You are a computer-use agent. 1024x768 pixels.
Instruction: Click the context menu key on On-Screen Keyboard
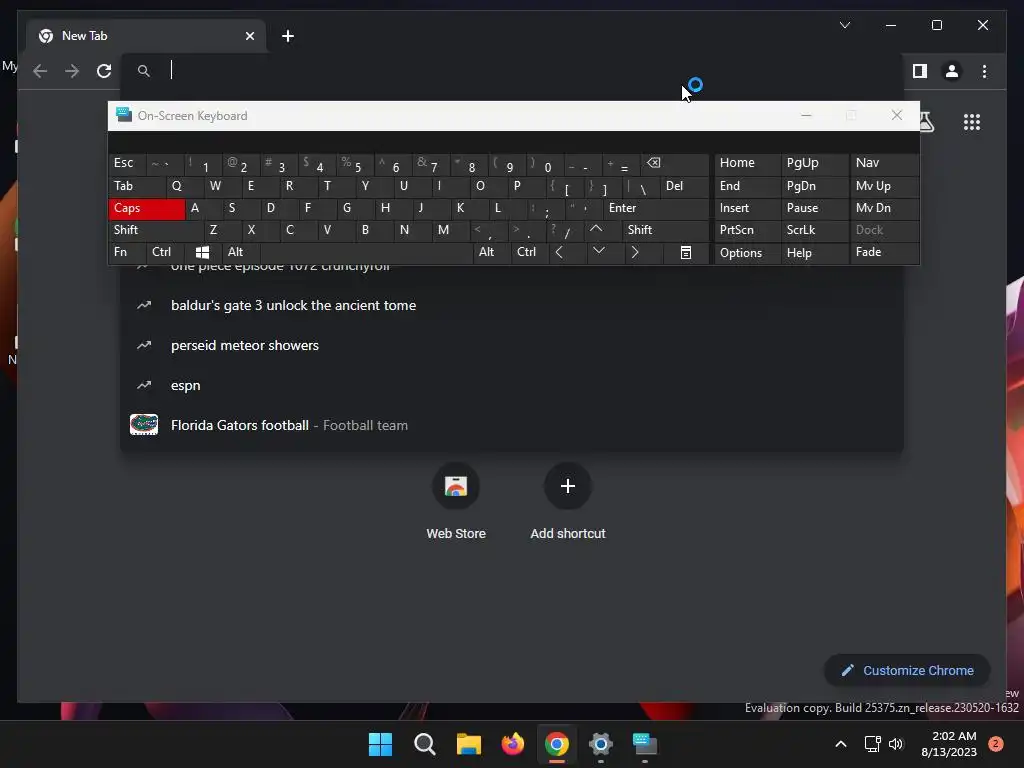coord(686,252)
